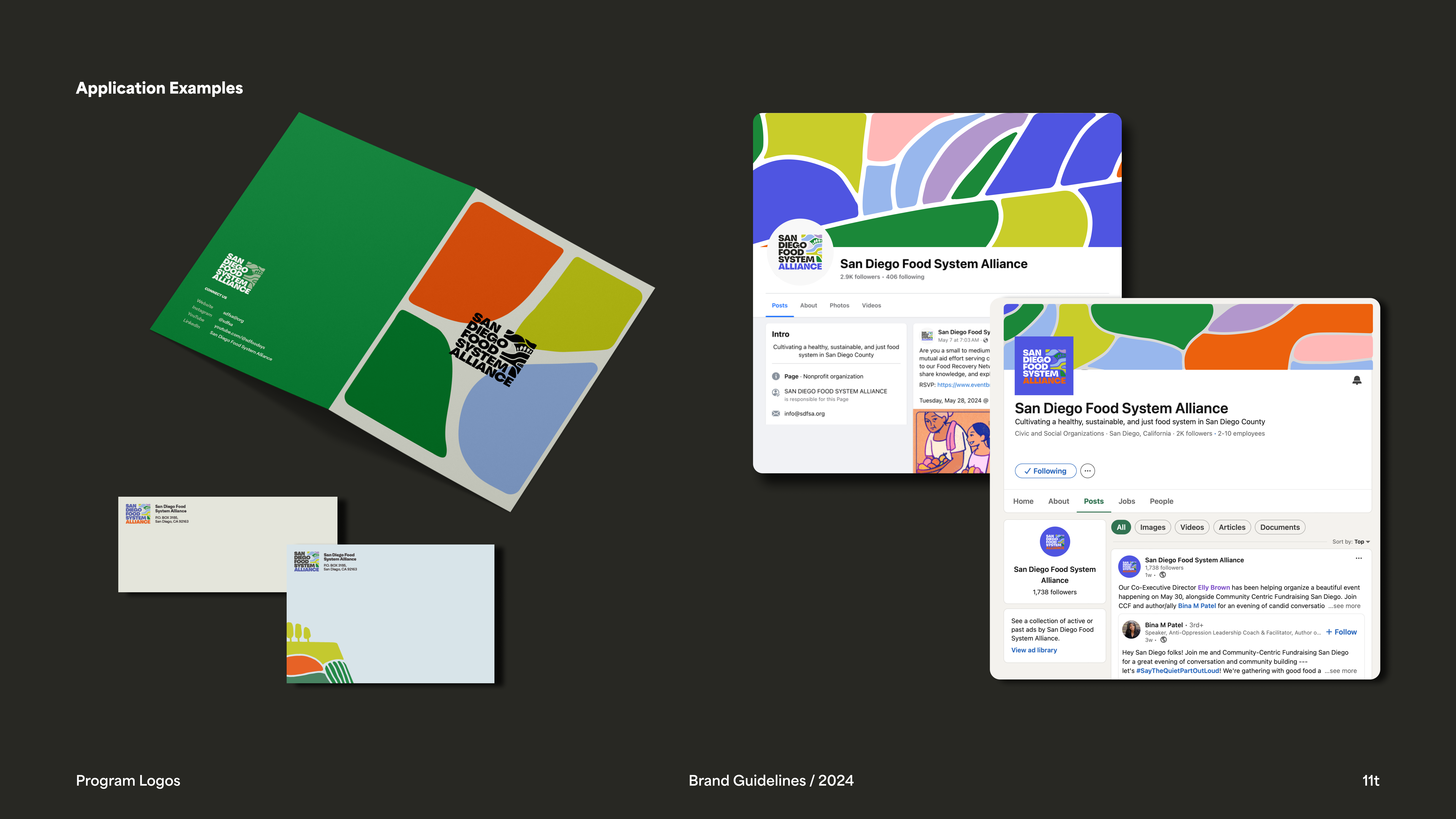
Task: Click the post author name San Diego Food System Alliance on LinkedIn feed
Action: (x=1194, y=560)
